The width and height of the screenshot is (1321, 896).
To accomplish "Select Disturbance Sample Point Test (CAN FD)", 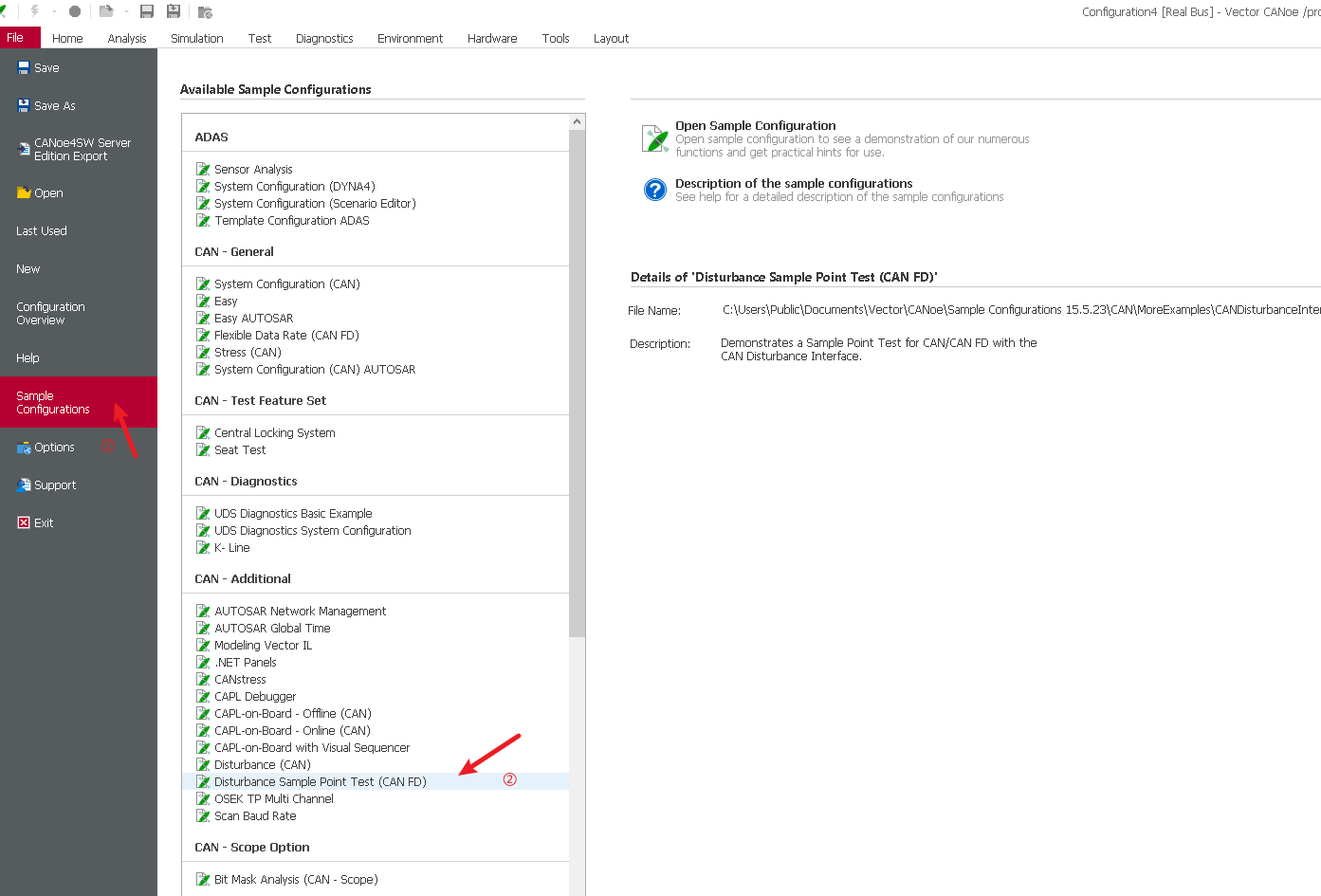I will pos(321,782).
